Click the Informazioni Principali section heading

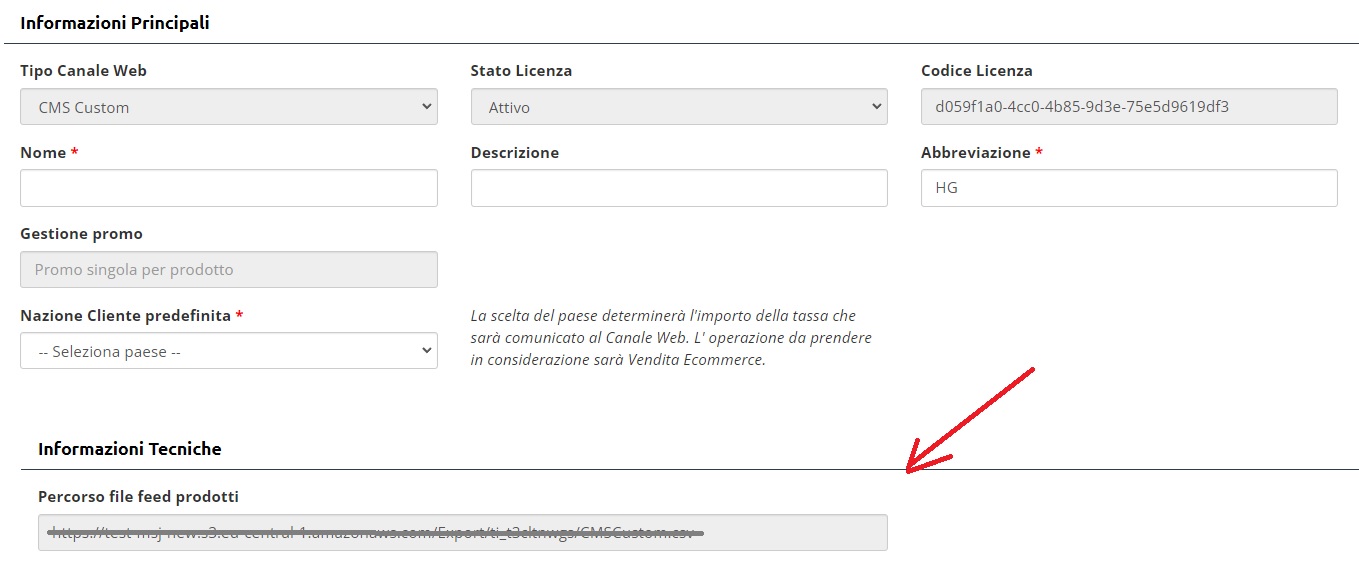pyautogui.click(x=115, y=23)
